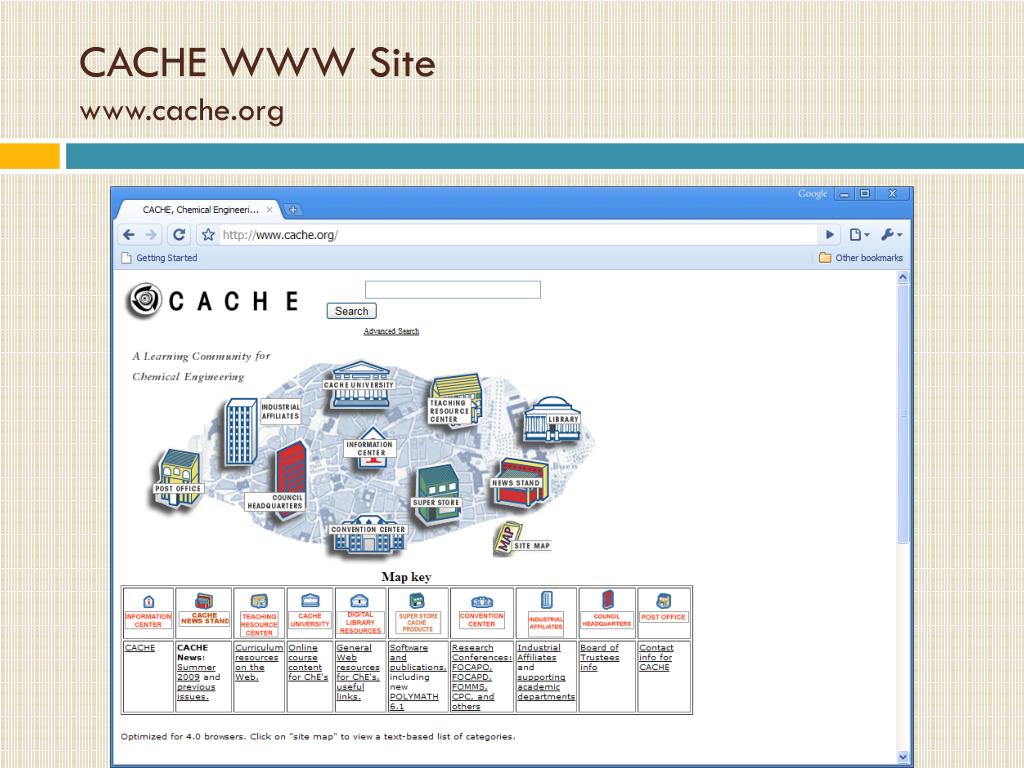Open POLYMATH 6.1 link

pos(414,701)
